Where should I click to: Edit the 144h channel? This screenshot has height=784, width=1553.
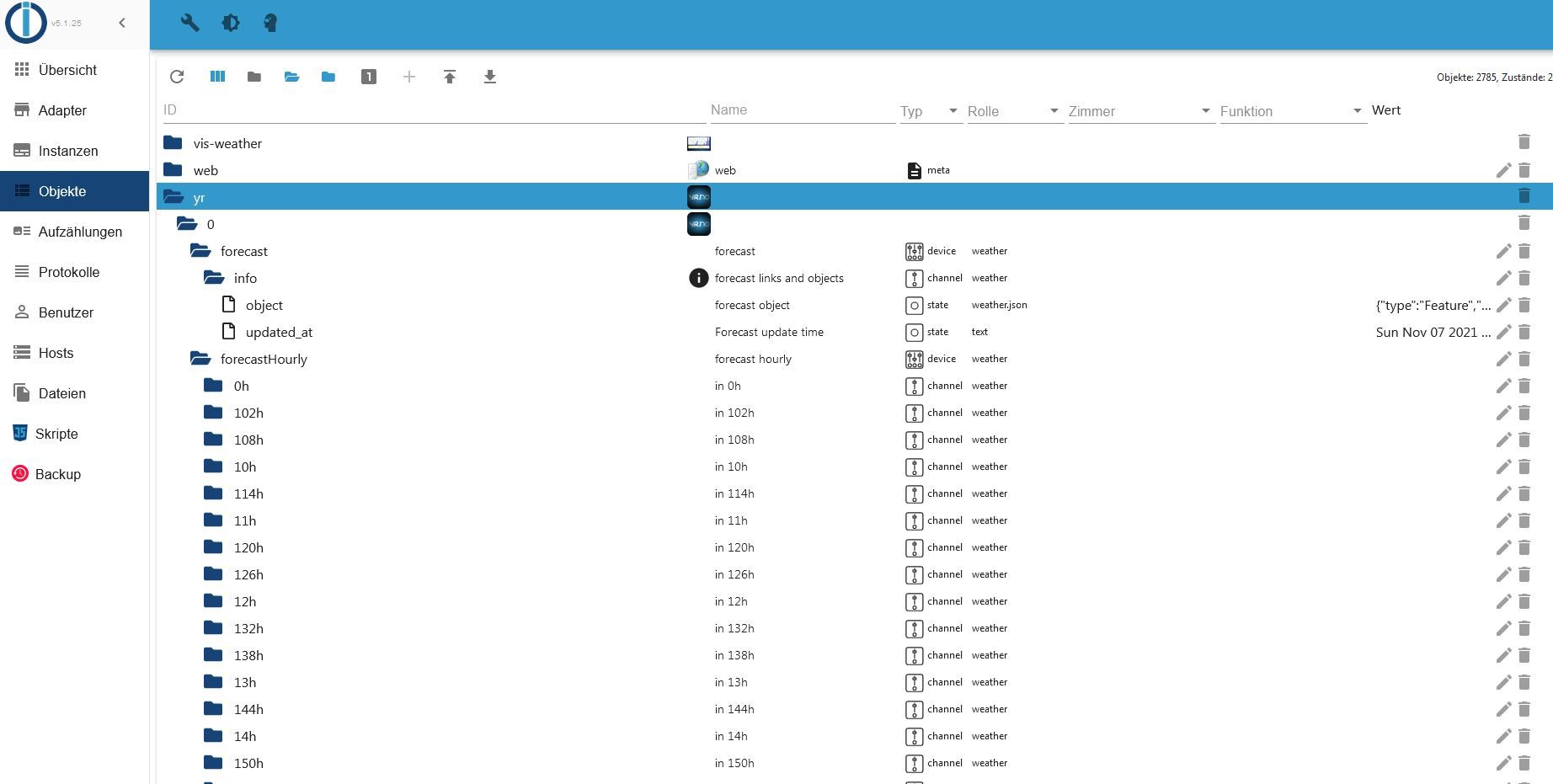[1503, 709]
